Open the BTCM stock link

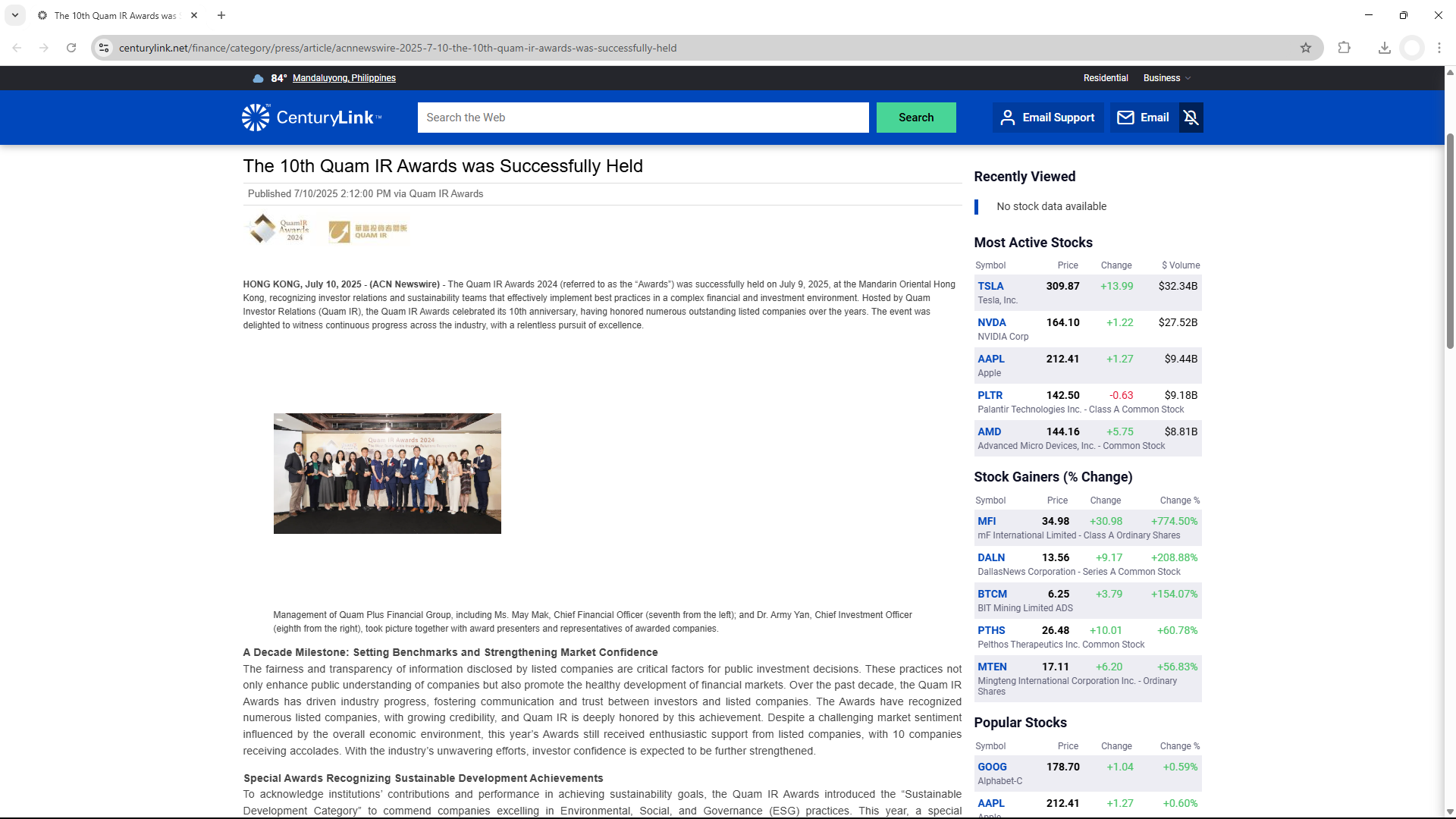coord(992,594)
